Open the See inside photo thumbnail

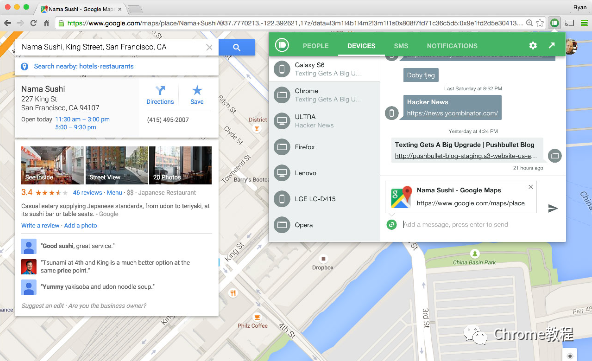pos(52,165)
